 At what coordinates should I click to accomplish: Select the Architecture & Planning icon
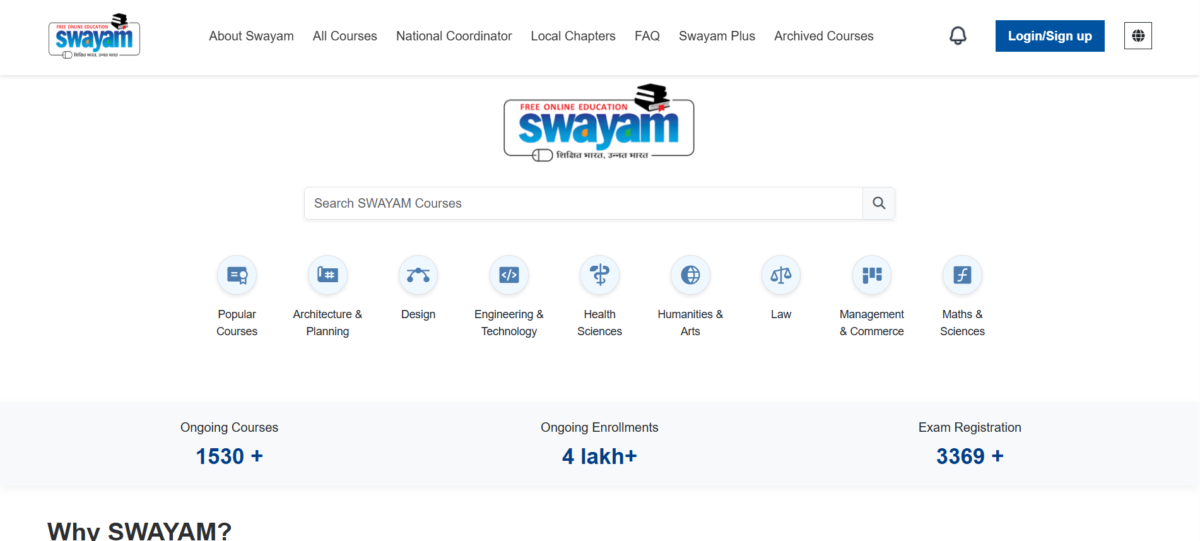click(327, 275)
